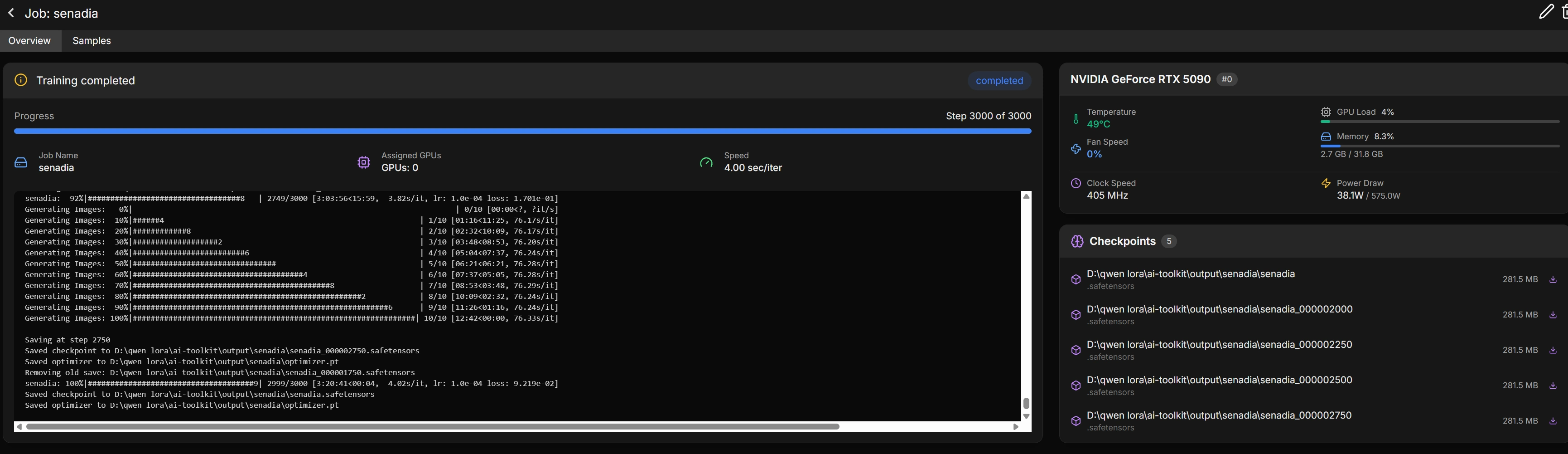Download the senadia_000002000 checkpoint

pyautogui.click(x=1553, y=315)
